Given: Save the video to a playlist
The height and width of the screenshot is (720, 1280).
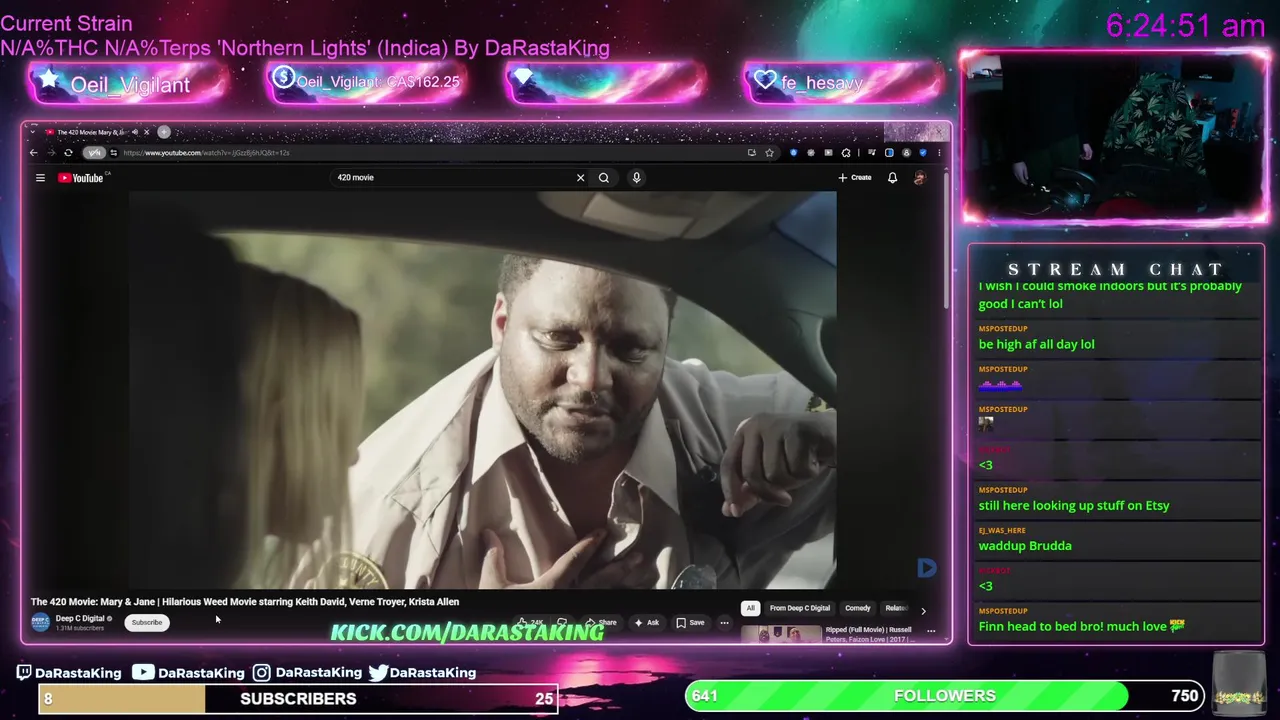Looking at the screenshot, I should [x=690, y=623].
